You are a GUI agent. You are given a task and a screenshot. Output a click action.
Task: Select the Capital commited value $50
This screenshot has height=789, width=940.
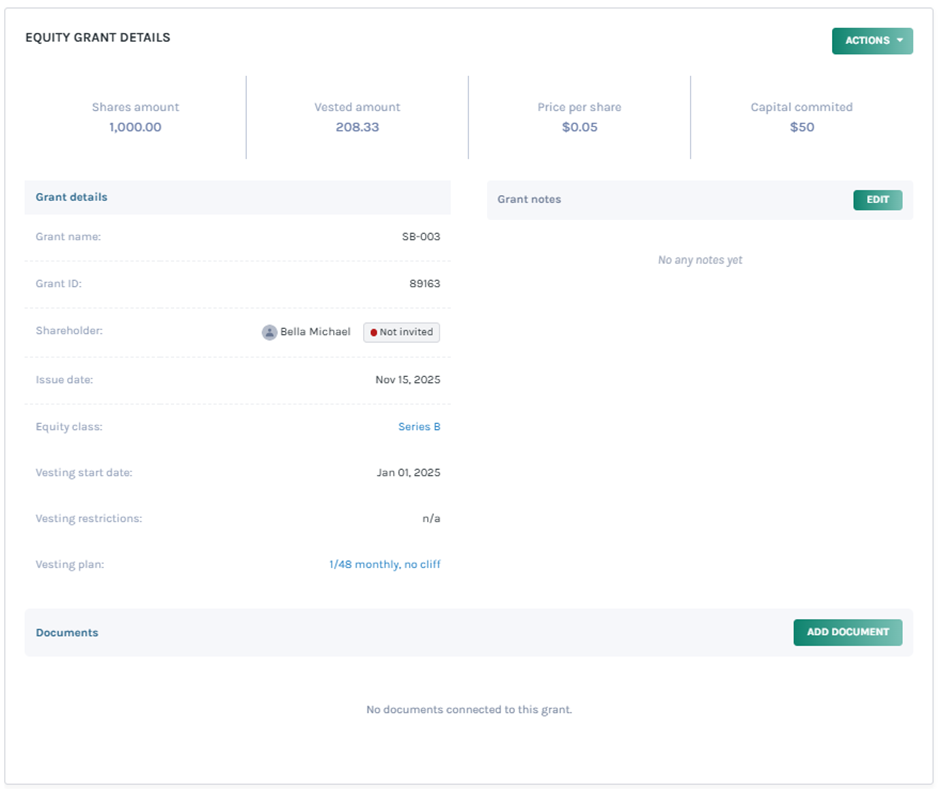click(x=801, y=127)
